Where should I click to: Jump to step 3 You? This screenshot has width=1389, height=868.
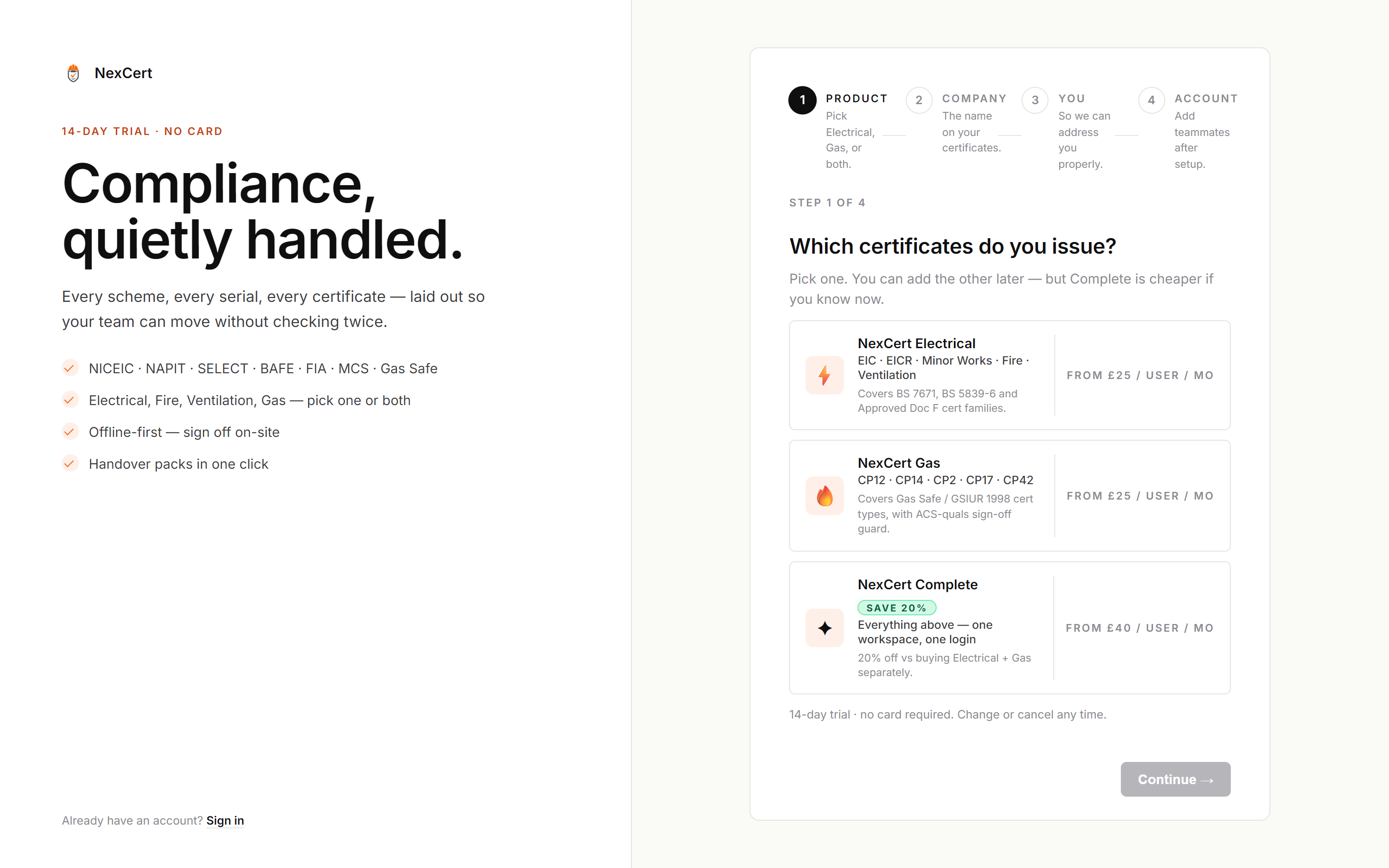[x=1035, y=100]
